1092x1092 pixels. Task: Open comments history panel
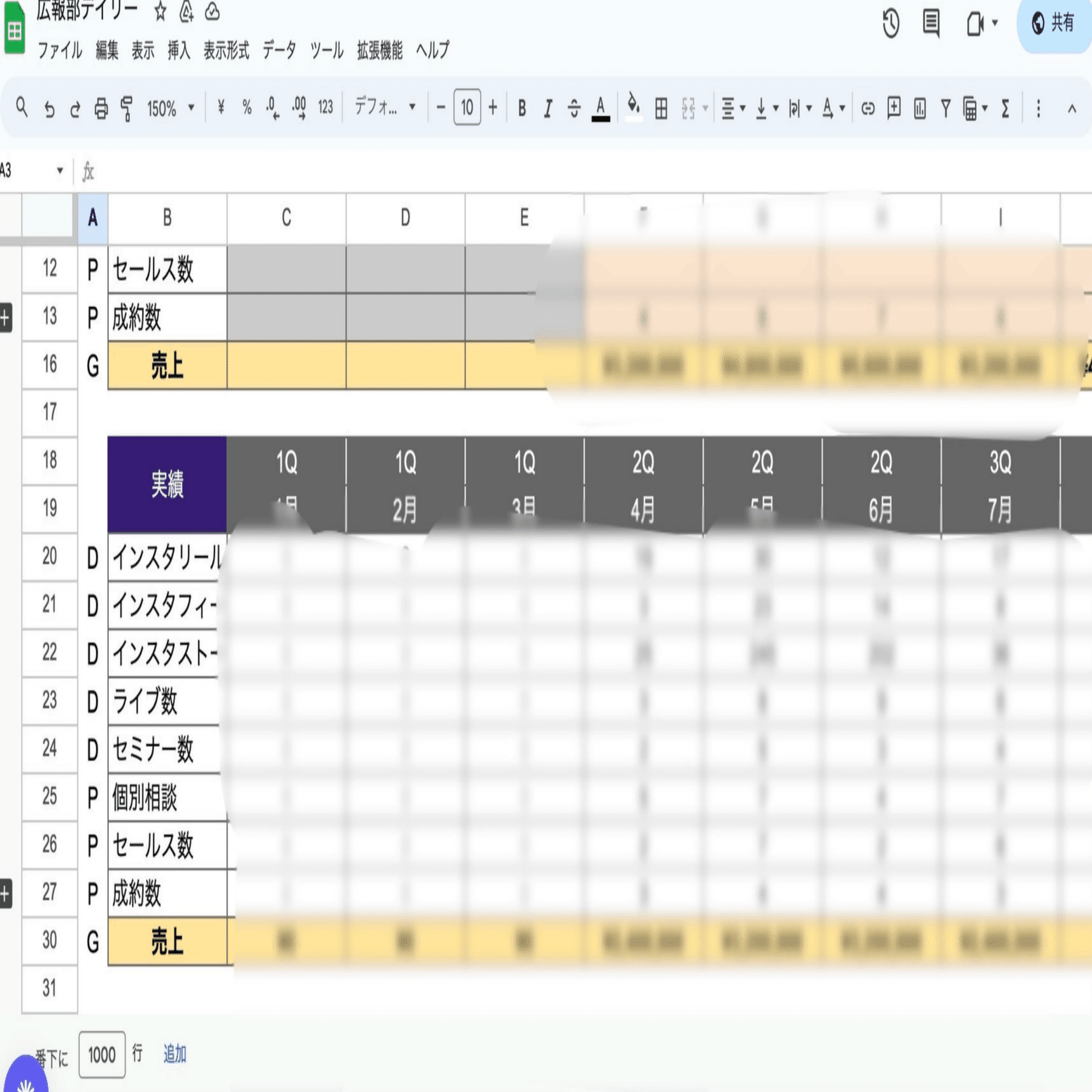tap(931, 23)
